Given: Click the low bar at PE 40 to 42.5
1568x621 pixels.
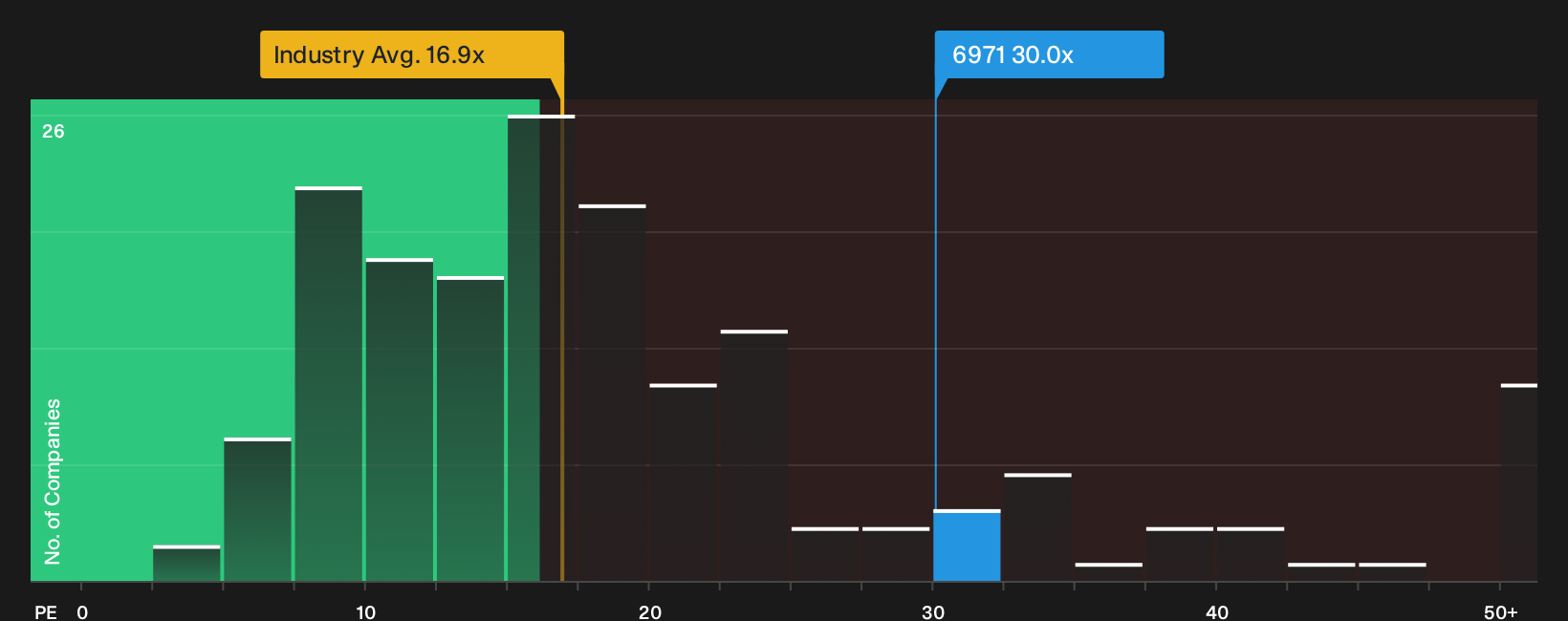Looking at the screenshot, I should coord(1251,554).
